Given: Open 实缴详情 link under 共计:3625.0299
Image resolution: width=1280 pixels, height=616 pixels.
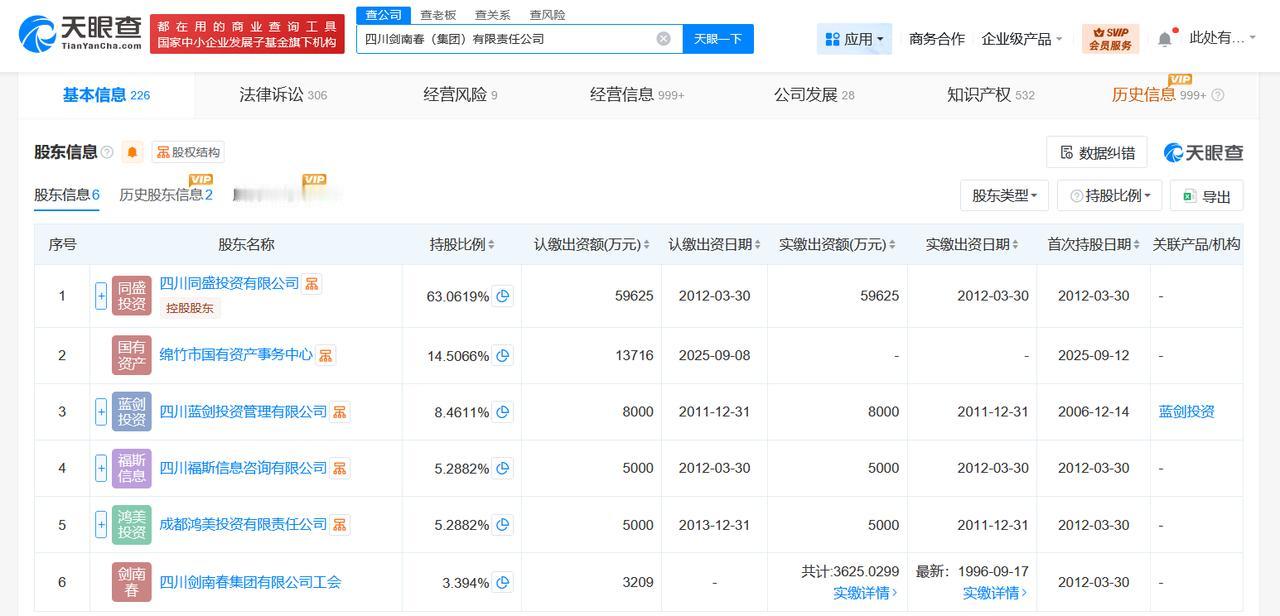Looking at the screenshot, I should [x=865, y=593].
